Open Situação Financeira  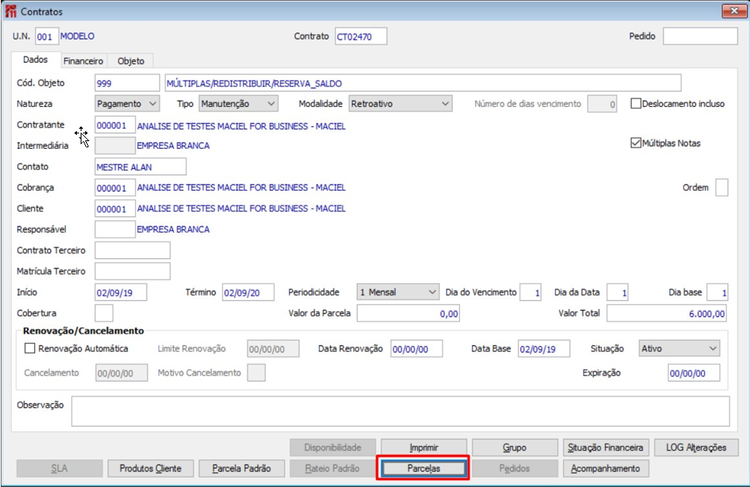point(606,448)
